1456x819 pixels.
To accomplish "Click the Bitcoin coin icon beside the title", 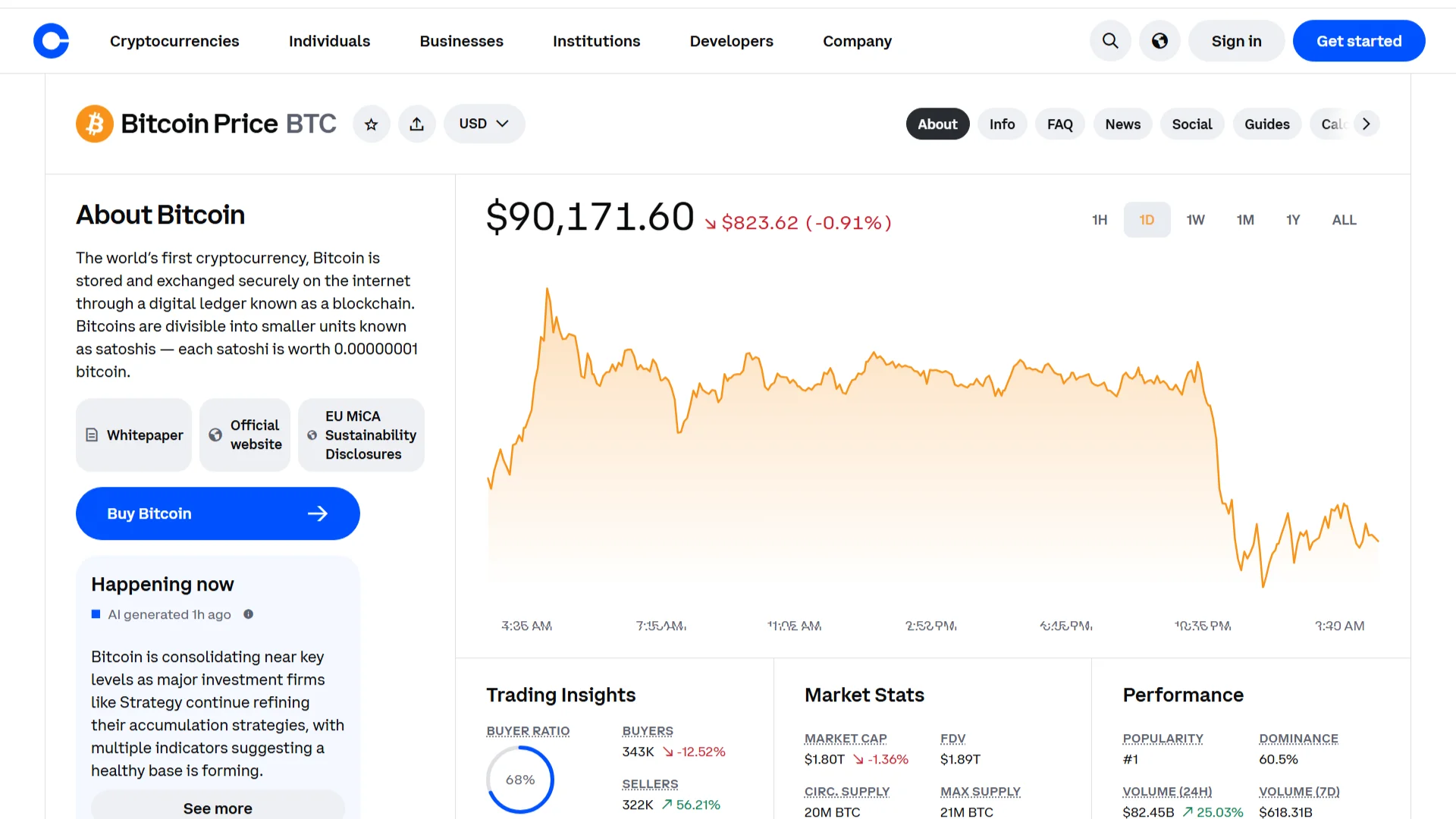I will coord(94,123).
